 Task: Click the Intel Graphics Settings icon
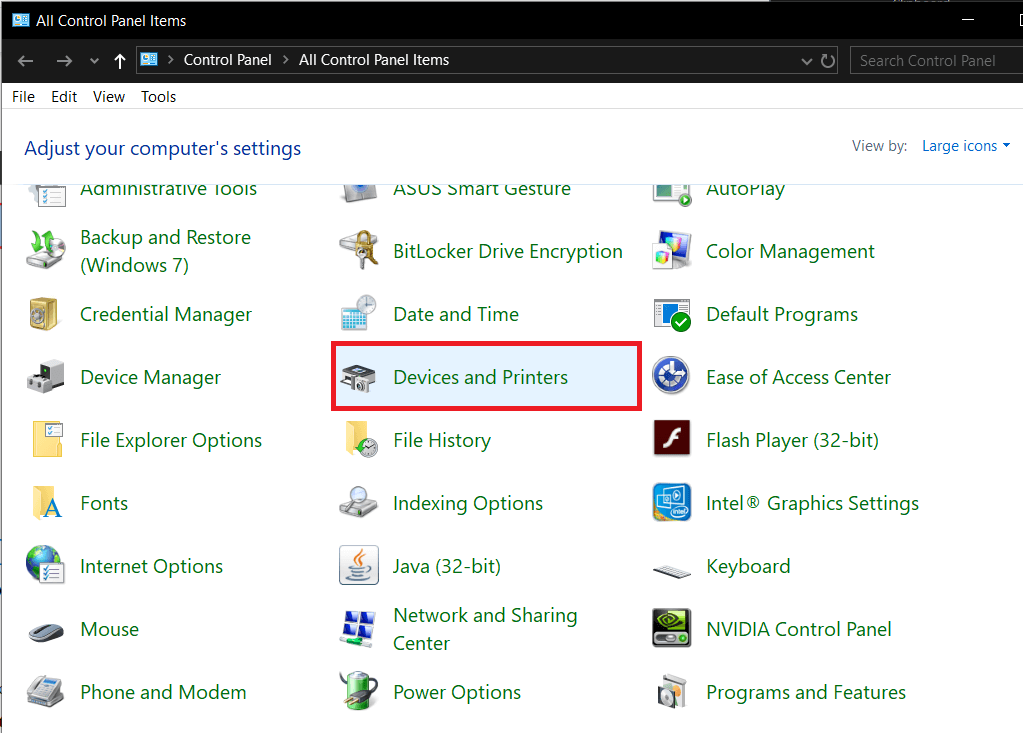pos(671,503)
